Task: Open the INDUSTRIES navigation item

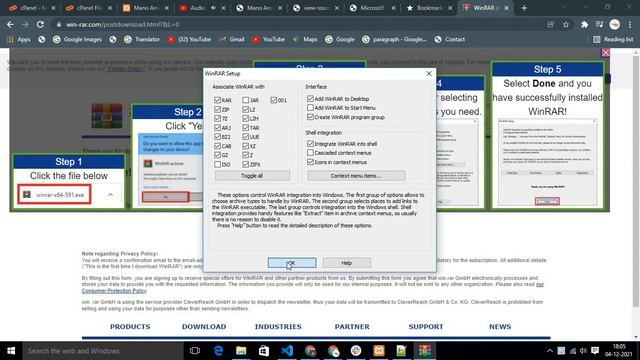Action: pos(278,327)
